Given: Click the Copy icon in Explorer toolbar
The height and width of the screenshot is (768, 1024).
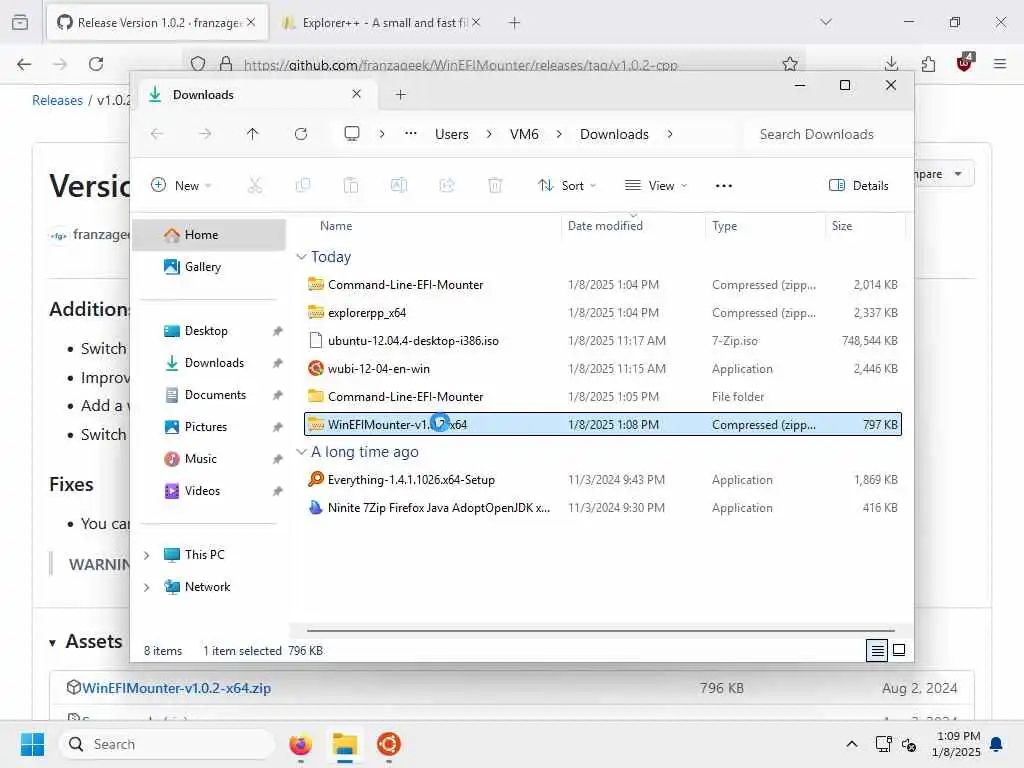Looking at the screenshot, I should pyautogui.click(x=303, y=185).
